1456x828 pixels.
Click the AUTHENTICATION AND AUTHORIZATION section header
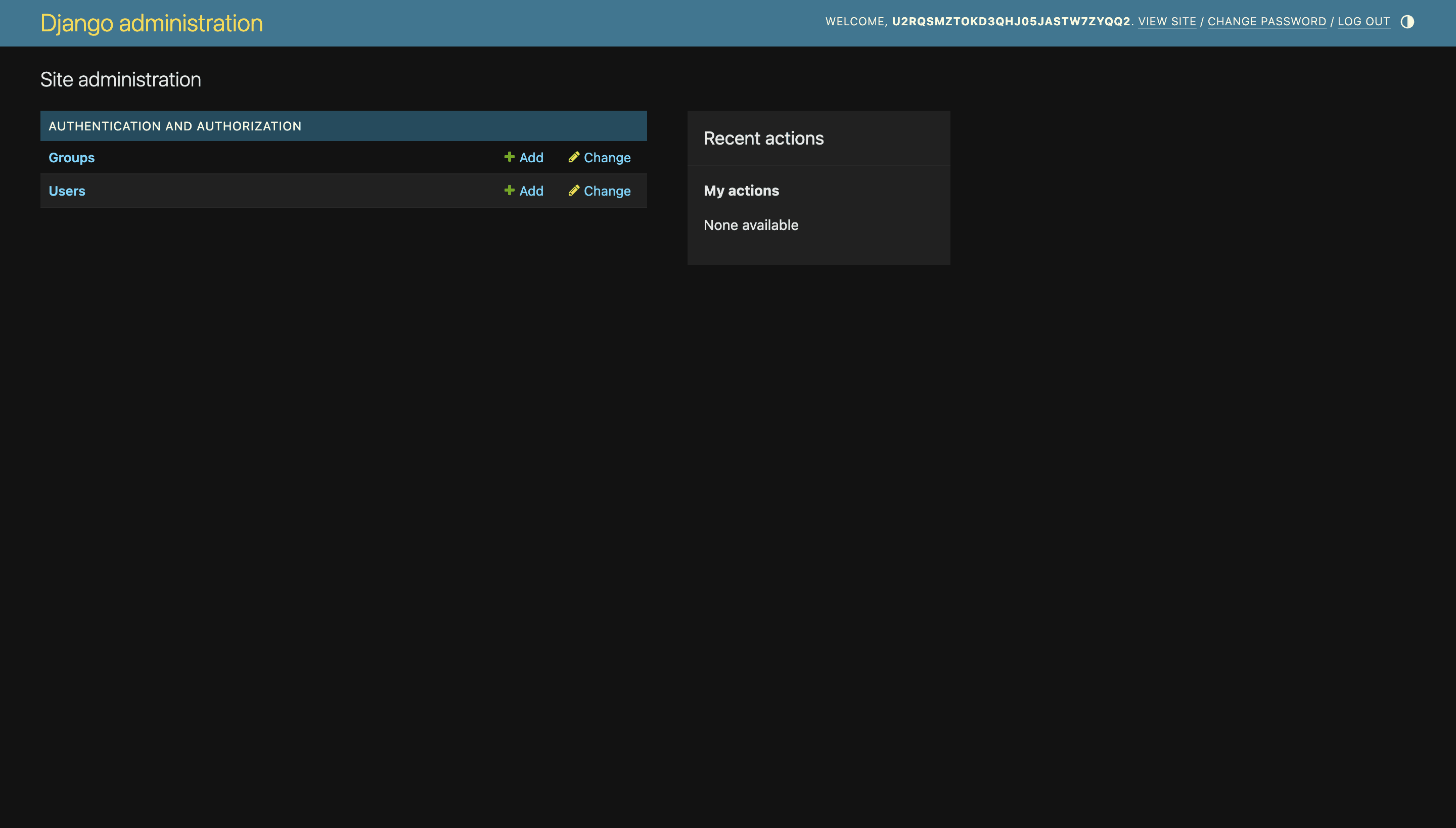(175, 126)
